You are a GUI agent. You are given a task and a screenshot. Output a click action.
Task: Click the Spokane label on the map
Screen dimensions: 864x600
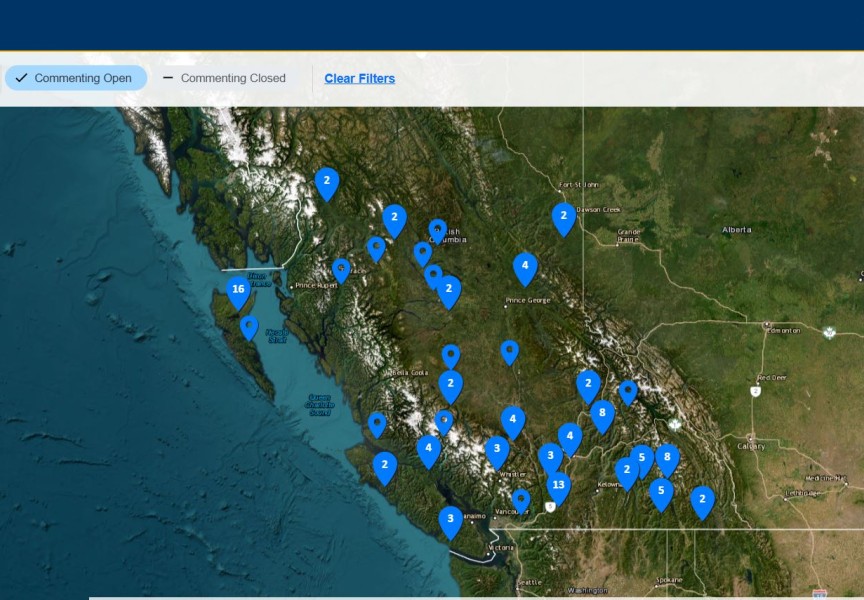[x=669, y=580]
